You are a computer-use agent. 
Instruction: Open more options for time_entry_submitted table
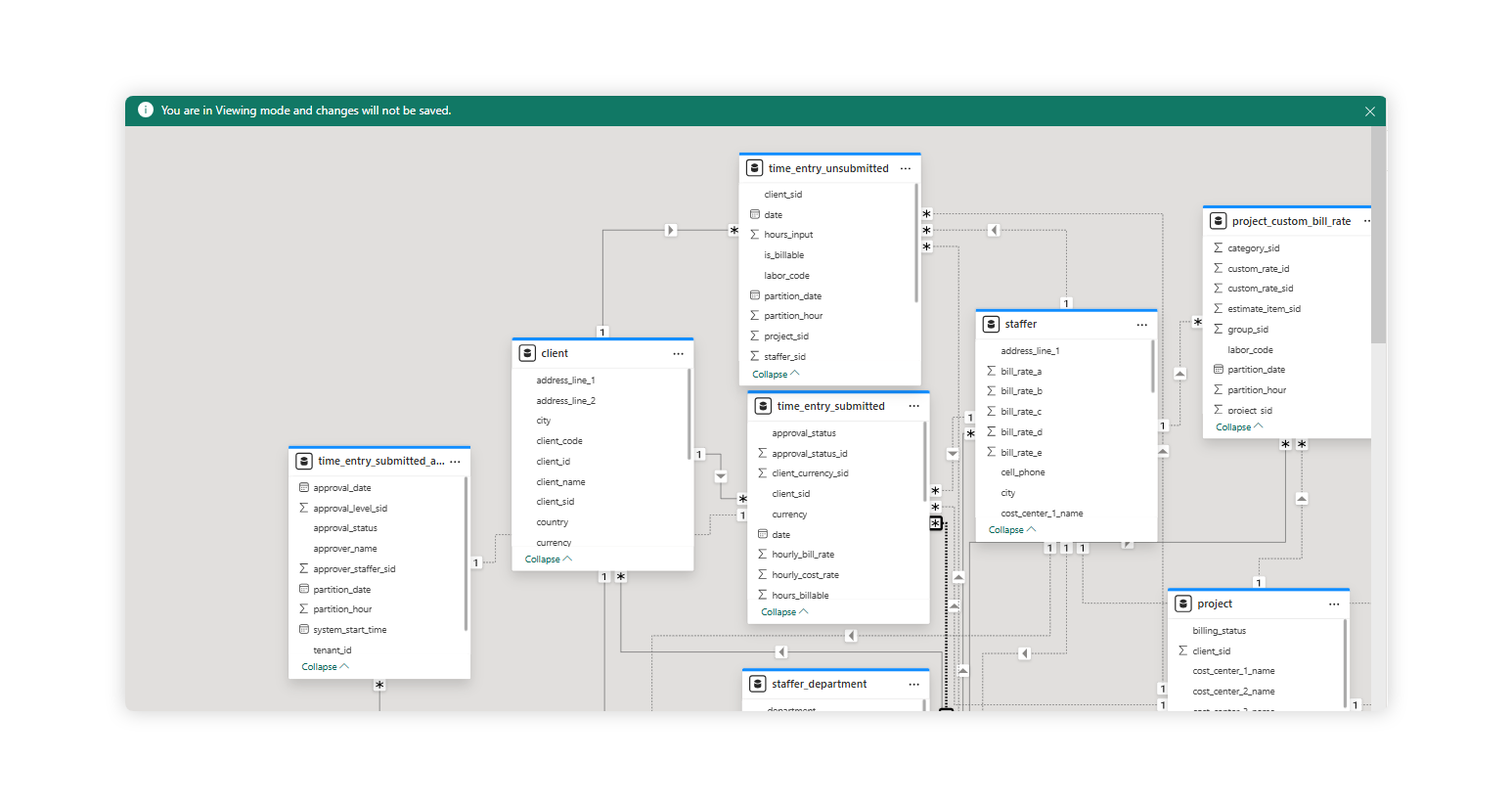point(913,406)
